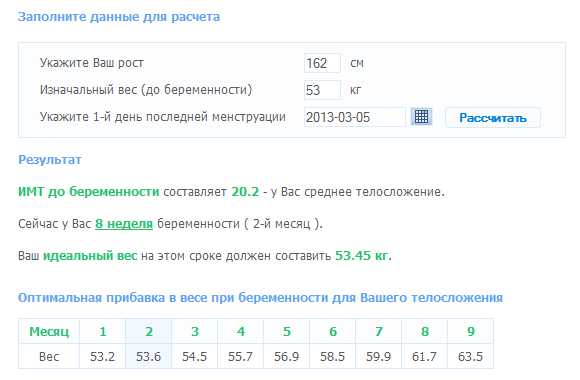Select weight cell 61.7
Image resolution: width=580 pixels, height=380 pixels.
424,356
